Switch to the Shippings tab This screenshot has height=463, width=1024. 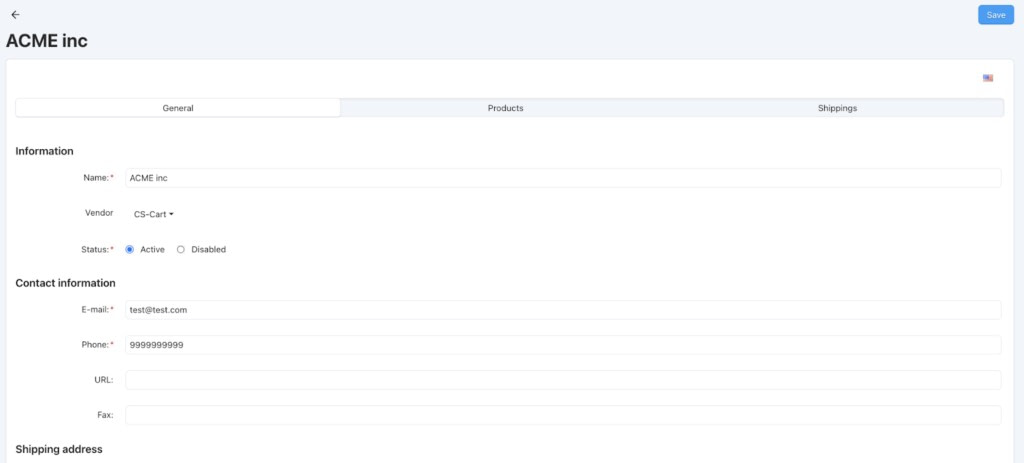[837, 108]
